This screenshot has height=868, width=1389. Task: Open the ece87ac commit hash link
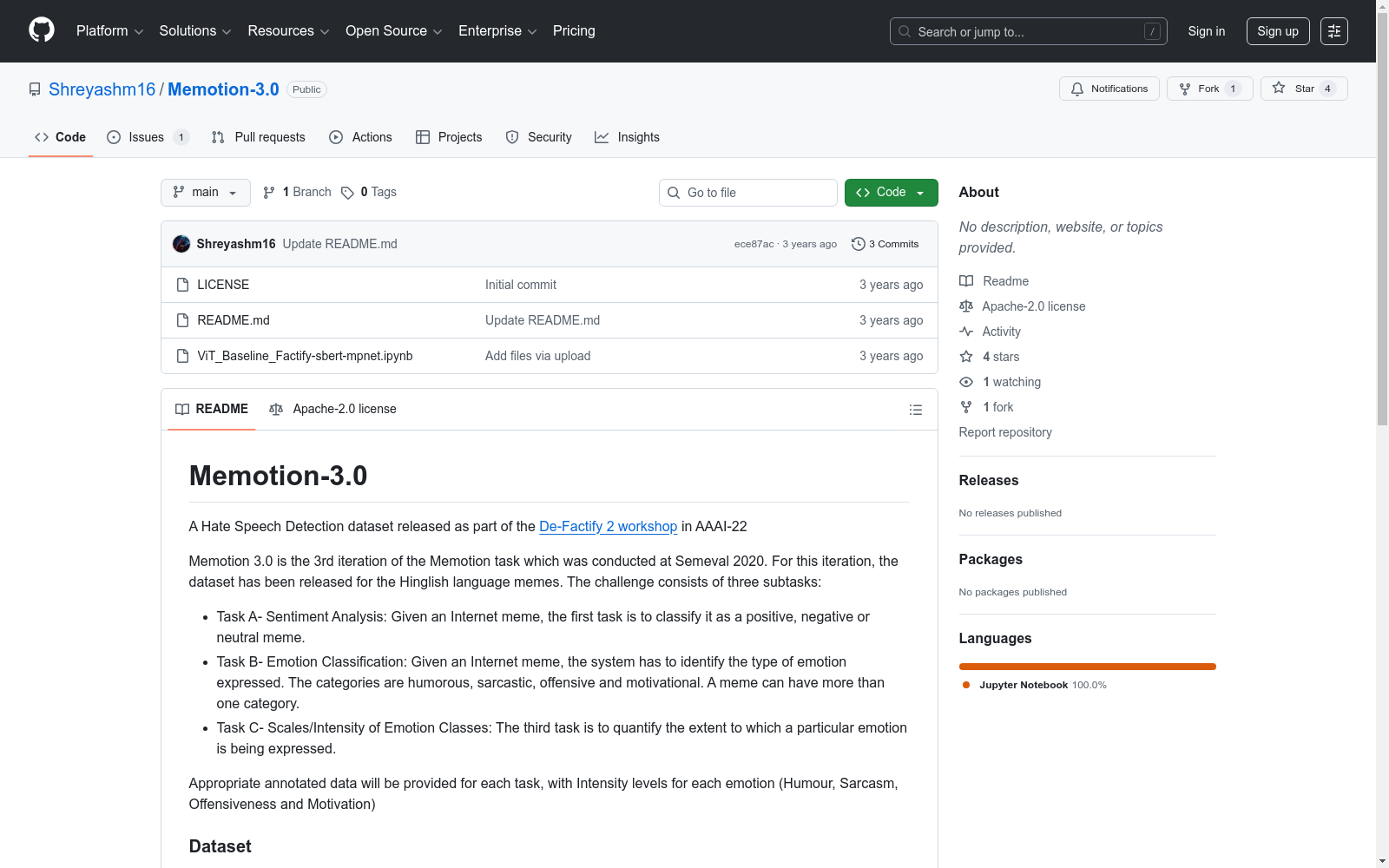click(754, 244)
